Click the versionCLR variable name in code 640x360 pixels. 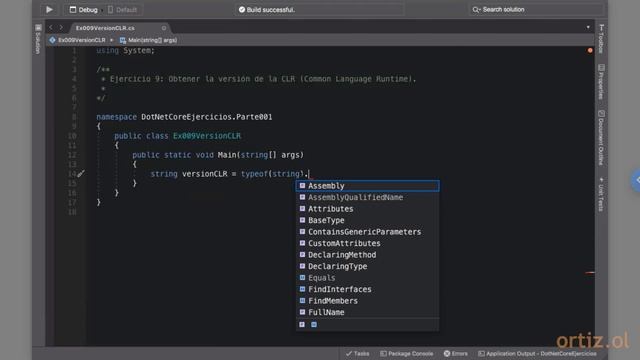(204, 174)
